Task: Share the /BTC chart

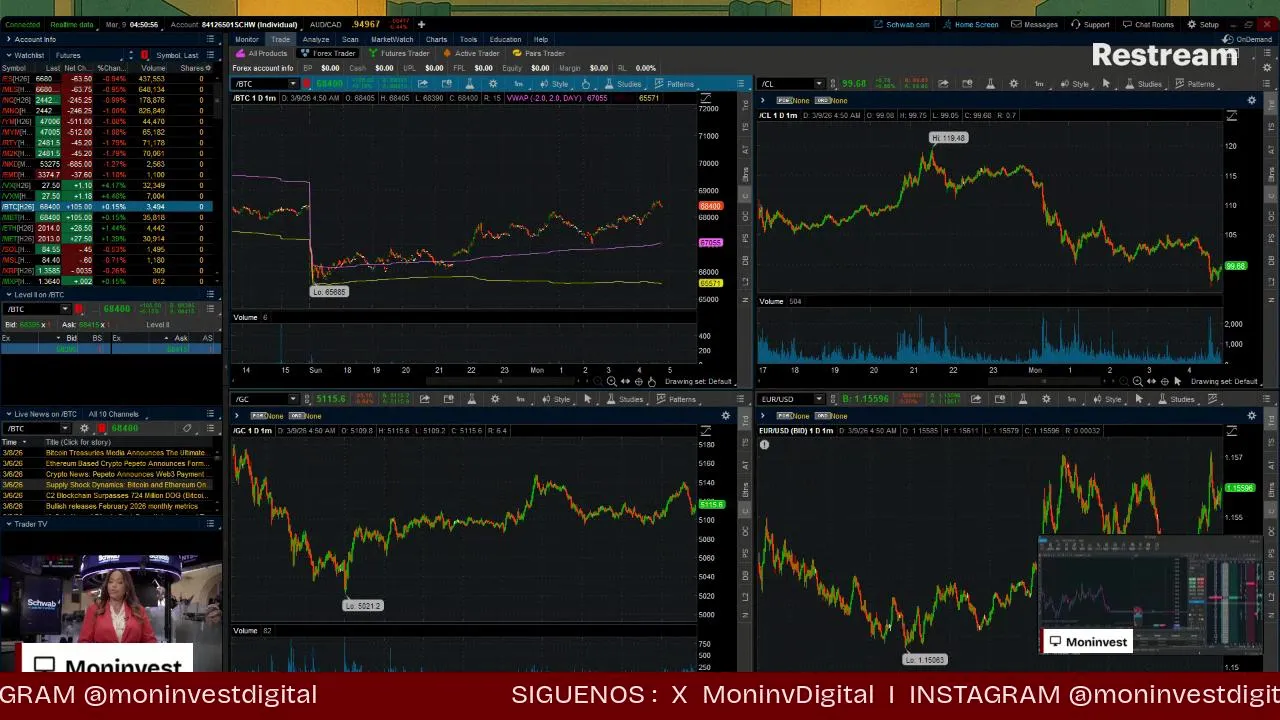Action: (422, 84)
